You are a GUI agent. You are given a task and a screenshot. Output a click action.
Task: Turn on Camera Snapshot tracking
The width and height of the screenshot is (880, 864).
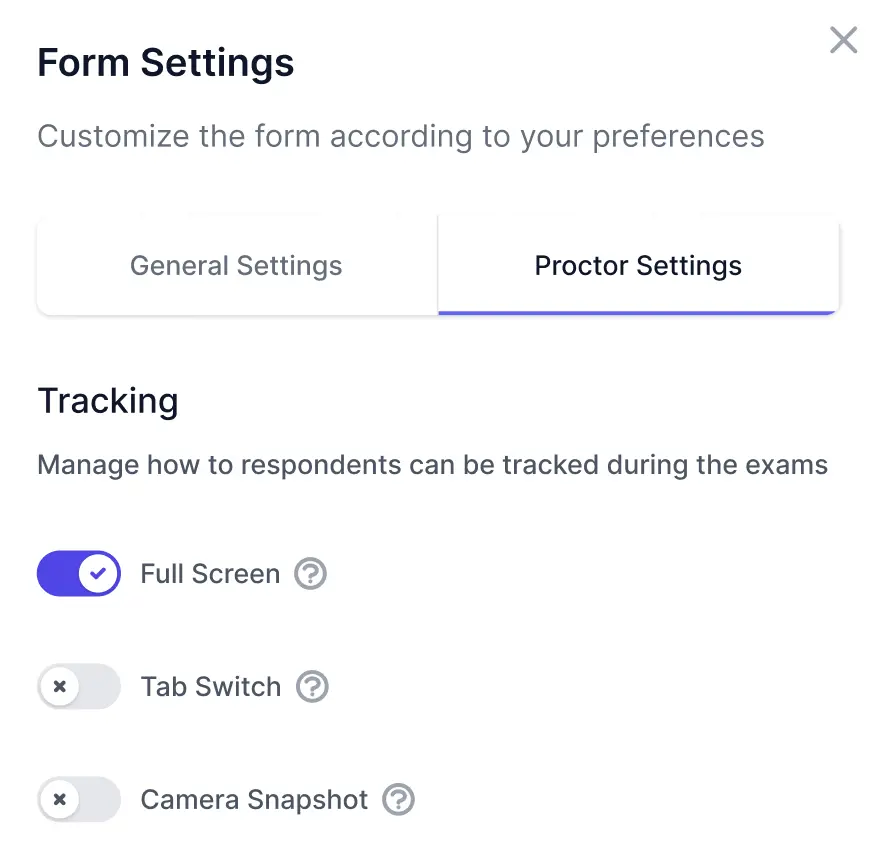(x=79, y=800)
